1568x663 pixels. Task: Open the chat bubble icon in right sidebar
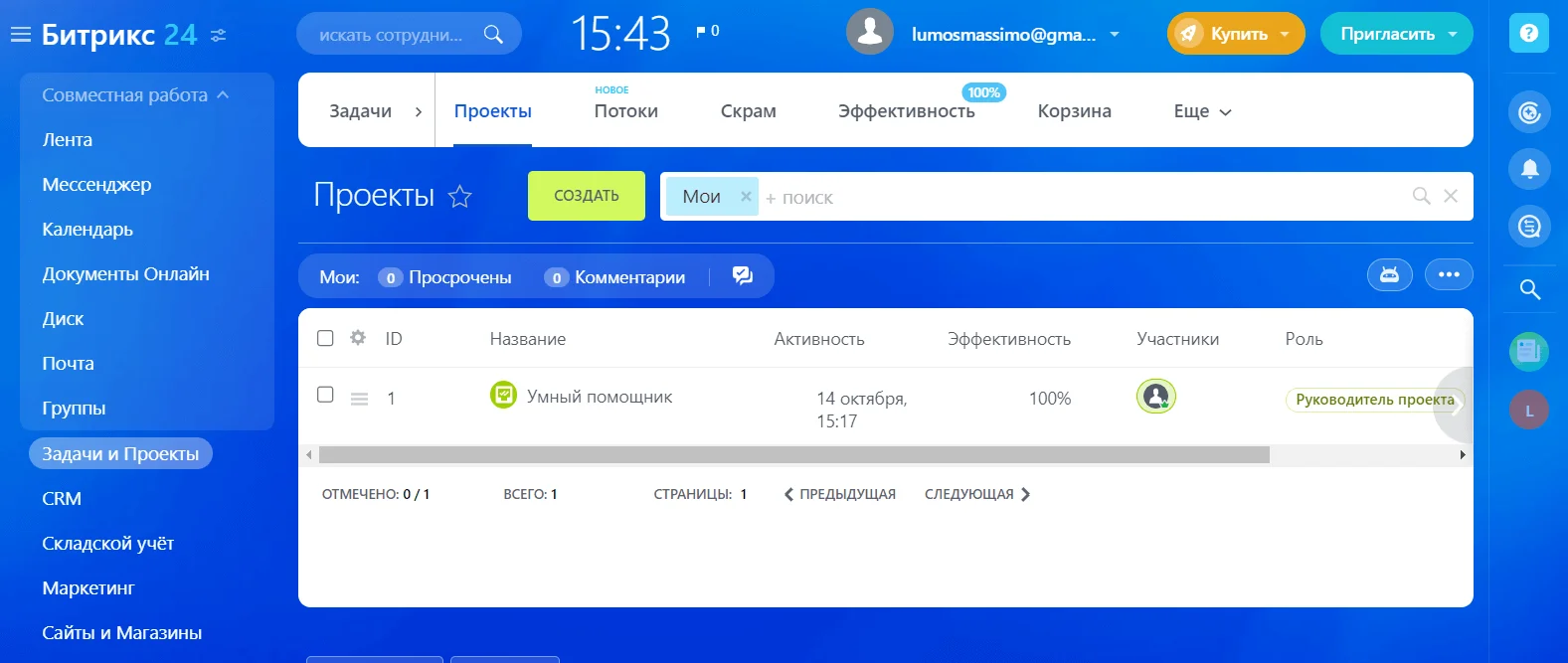click(1529, 226)
